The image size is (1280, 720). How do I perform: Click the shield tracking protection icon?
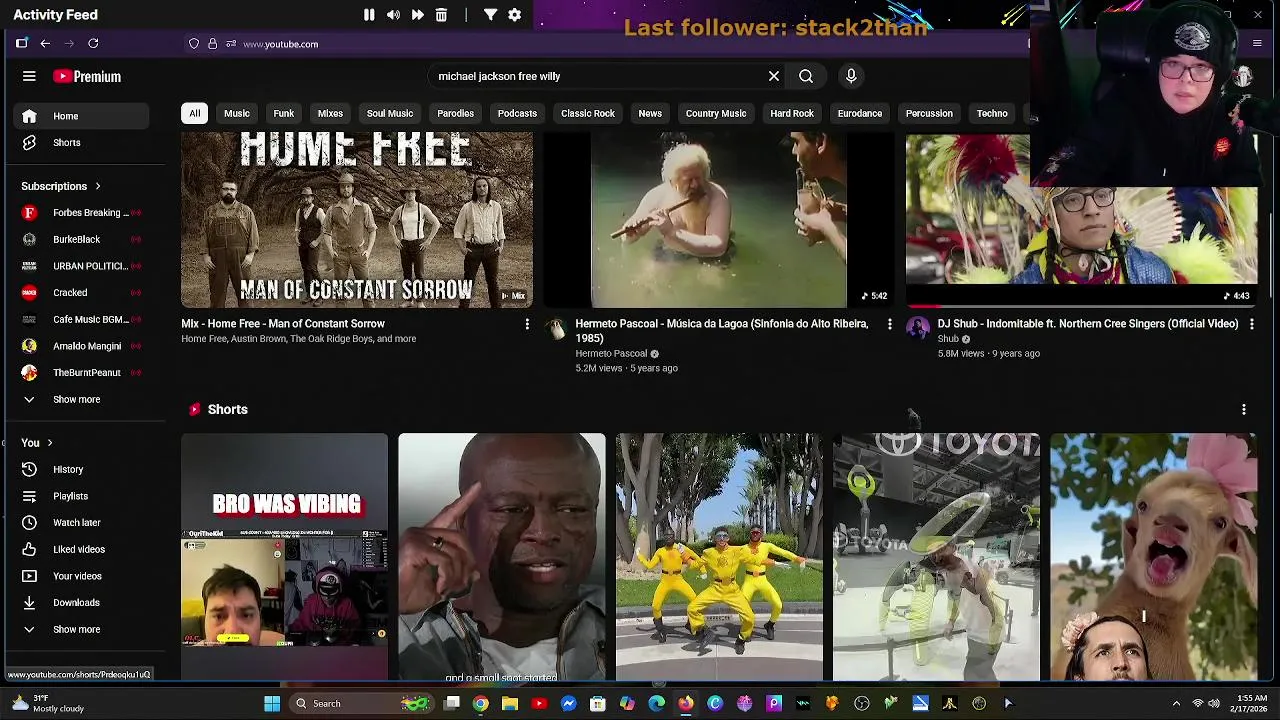pos(194,44)
